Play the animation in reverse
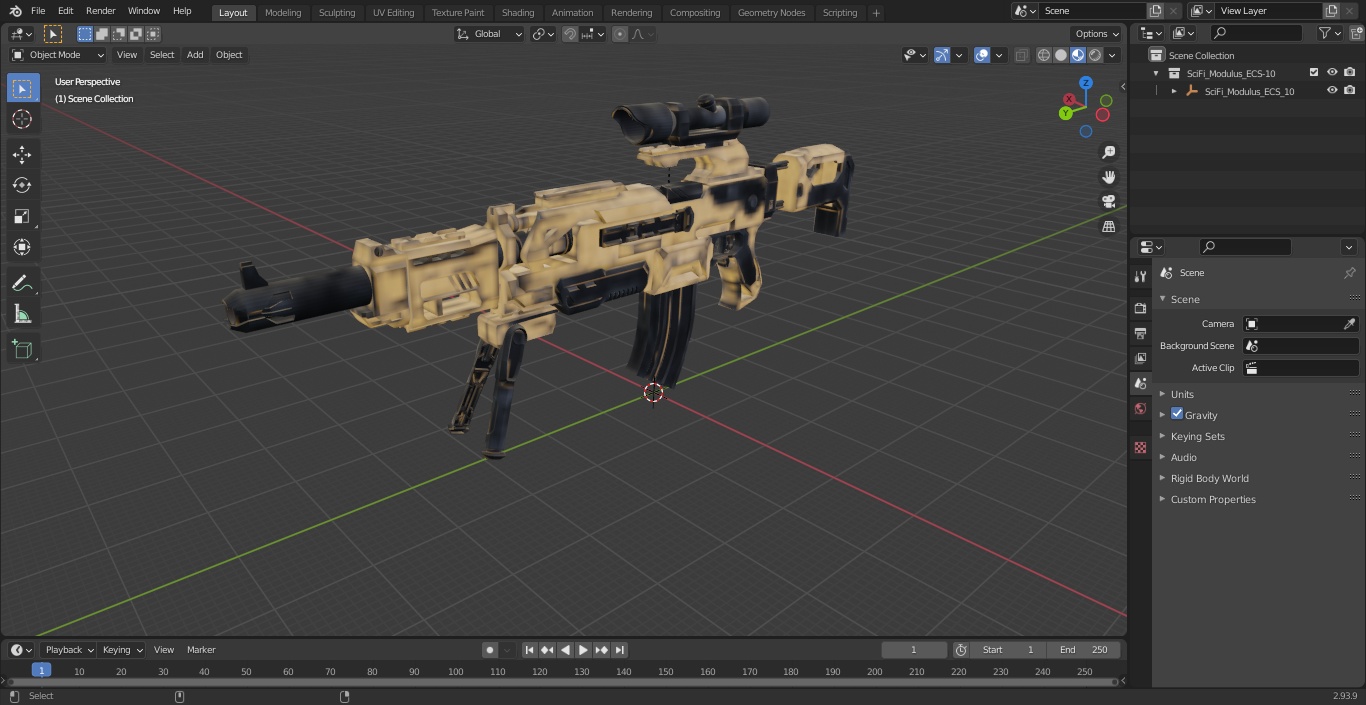 [565, 650]
